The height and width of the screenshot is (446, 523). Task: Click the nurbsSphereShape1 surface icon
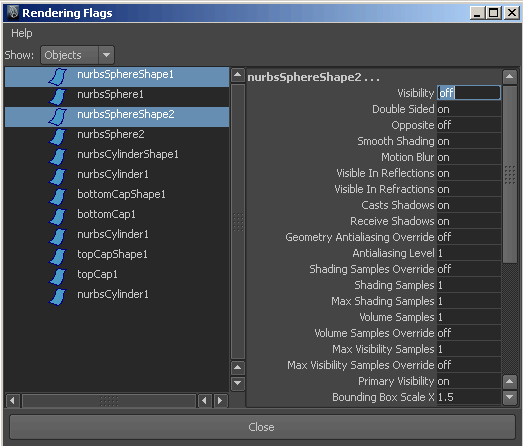(x=58, y=77)
